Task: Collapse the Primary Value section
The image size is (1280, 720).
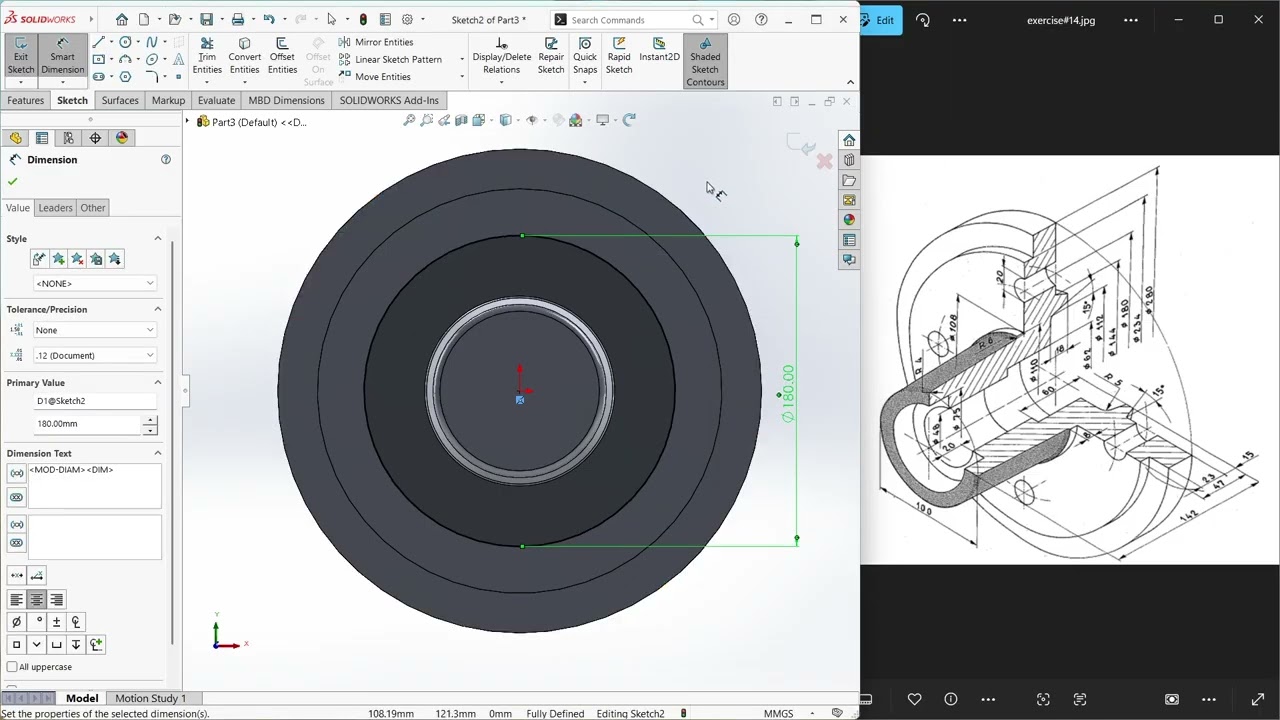Action: [157, 382]
